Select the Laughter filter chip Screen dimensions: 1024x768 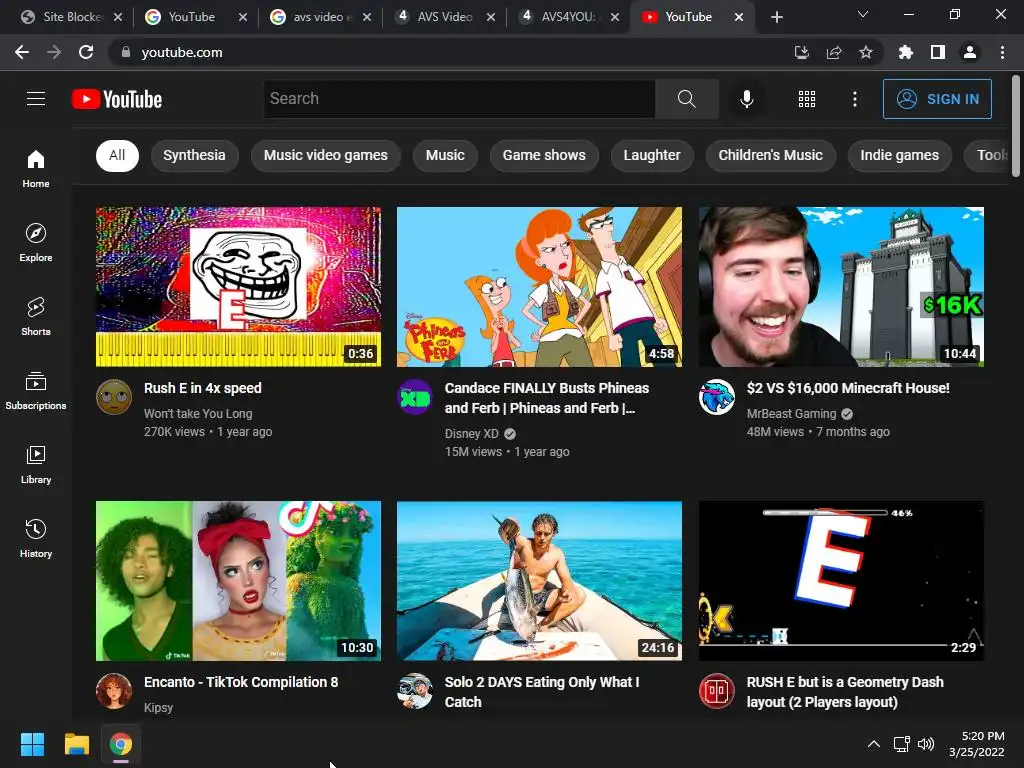tap(652, 155)
